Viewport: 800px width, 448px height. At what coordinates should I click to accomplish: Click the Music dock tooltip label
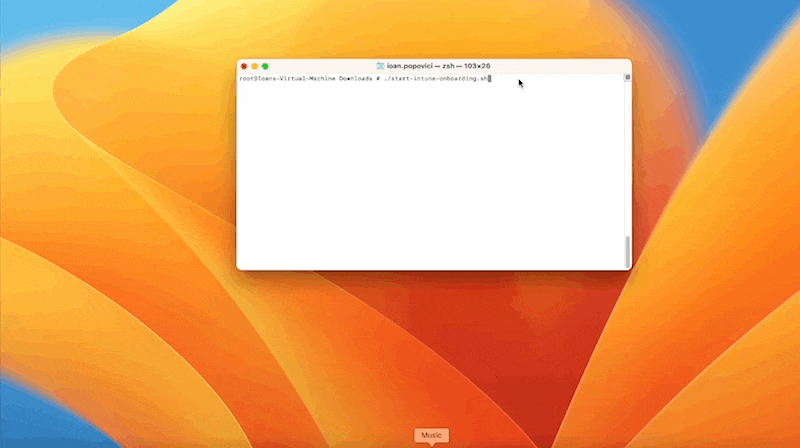coord(431,435)
